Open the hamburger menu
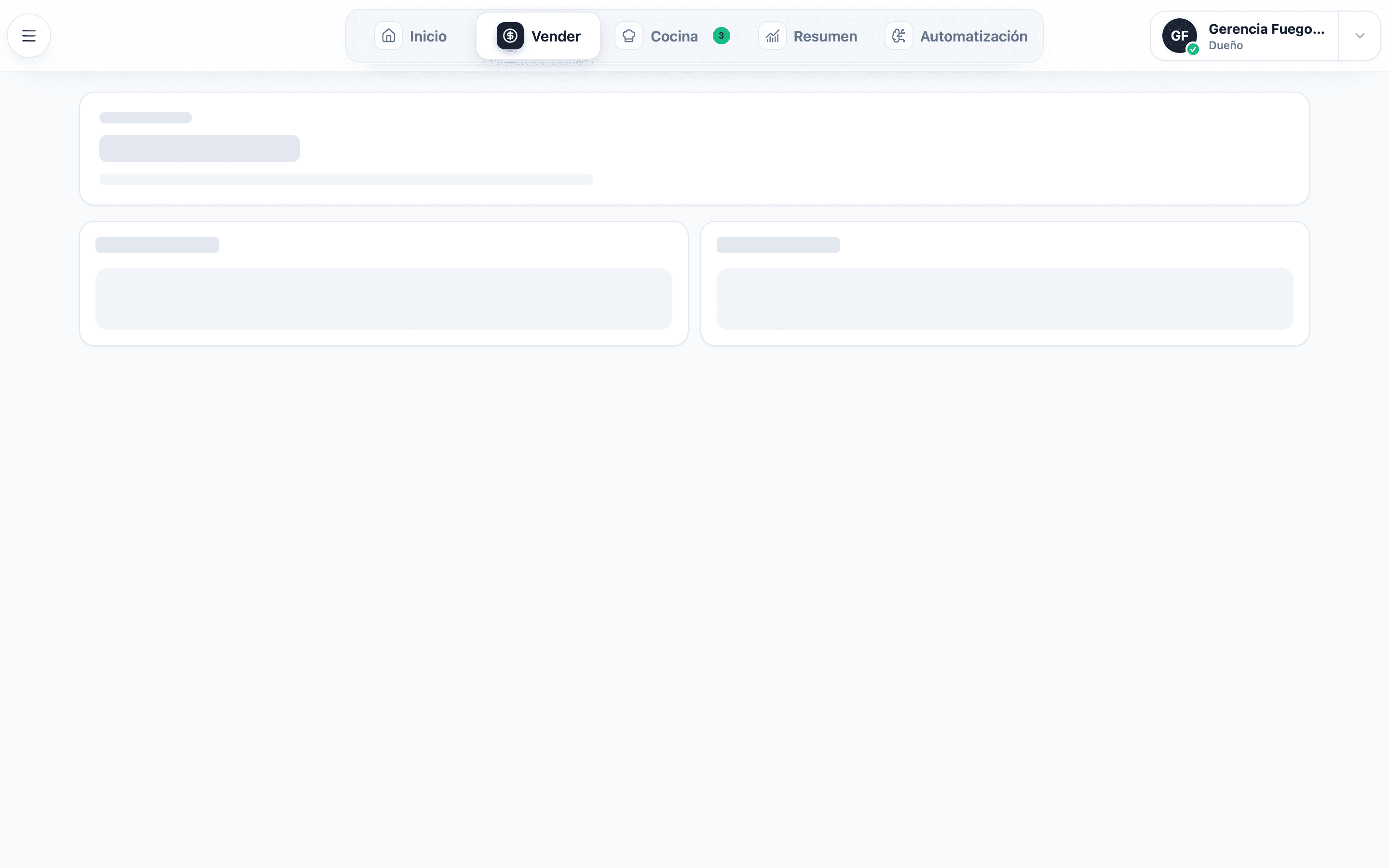 [29, 36]
